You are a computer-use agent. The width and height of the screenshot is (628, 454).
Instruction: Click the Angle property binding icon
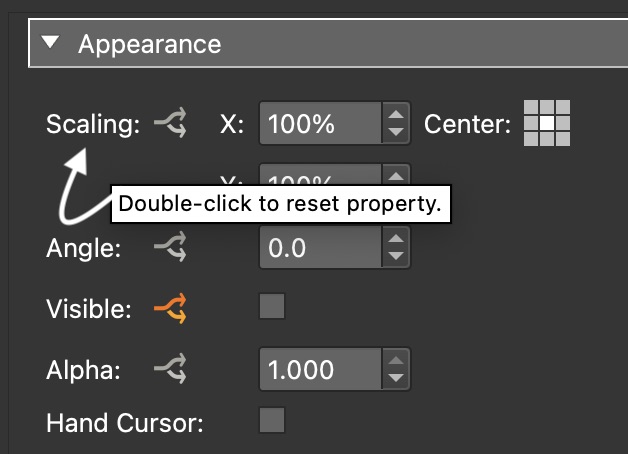pyautogui.click(x=170, y=249)
